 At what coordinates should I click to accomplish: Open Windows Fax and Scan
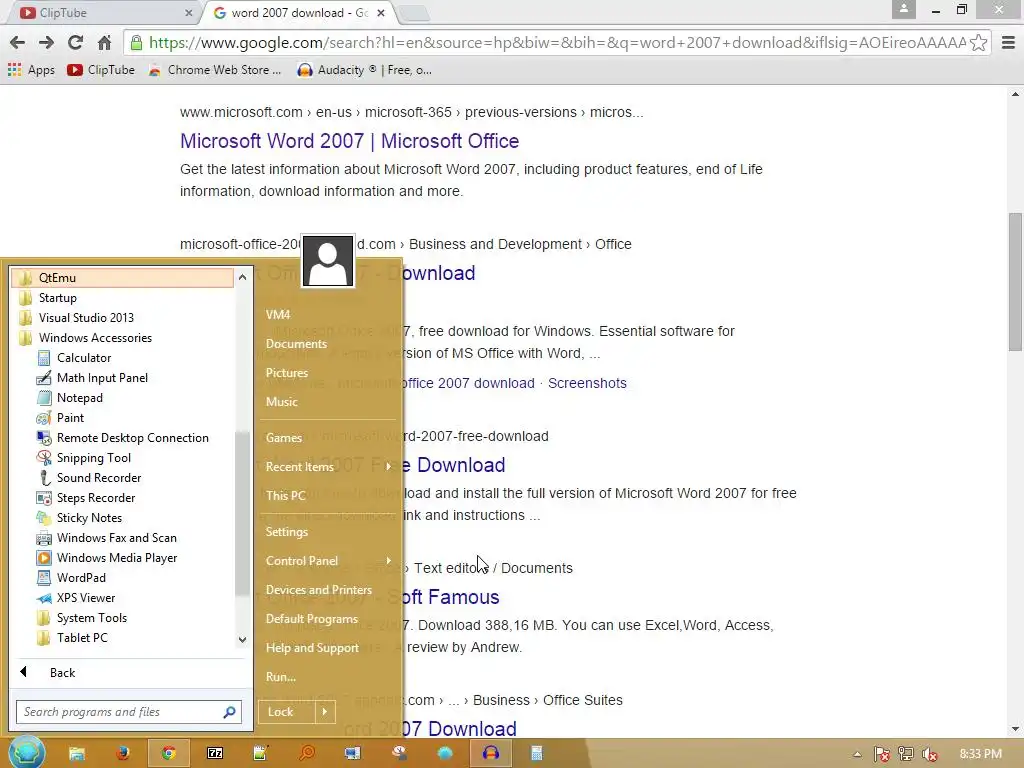[116, 538]
